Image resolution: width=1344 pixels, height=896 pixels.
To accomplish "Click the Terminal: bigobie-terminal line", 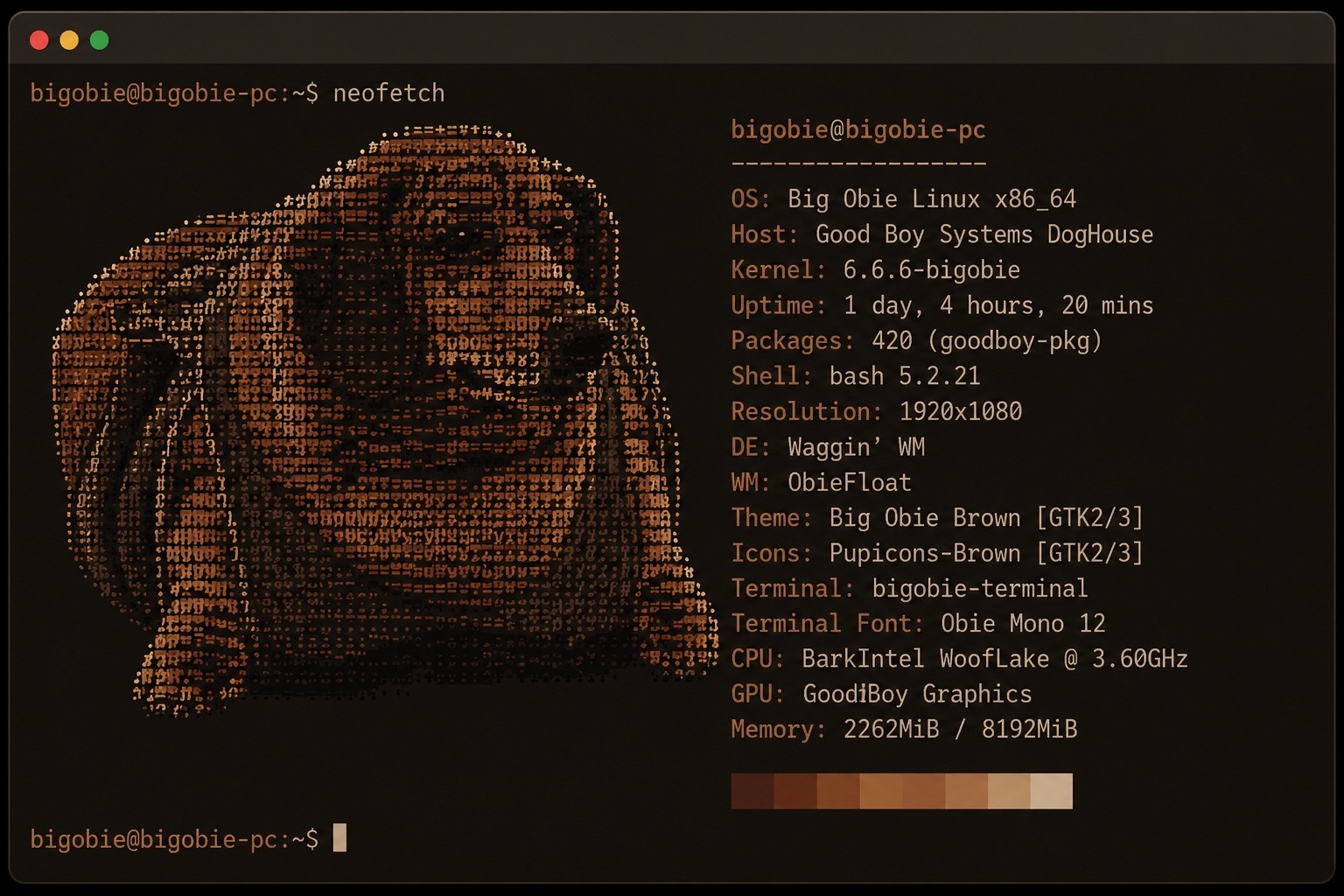I will tap(909, 588).
